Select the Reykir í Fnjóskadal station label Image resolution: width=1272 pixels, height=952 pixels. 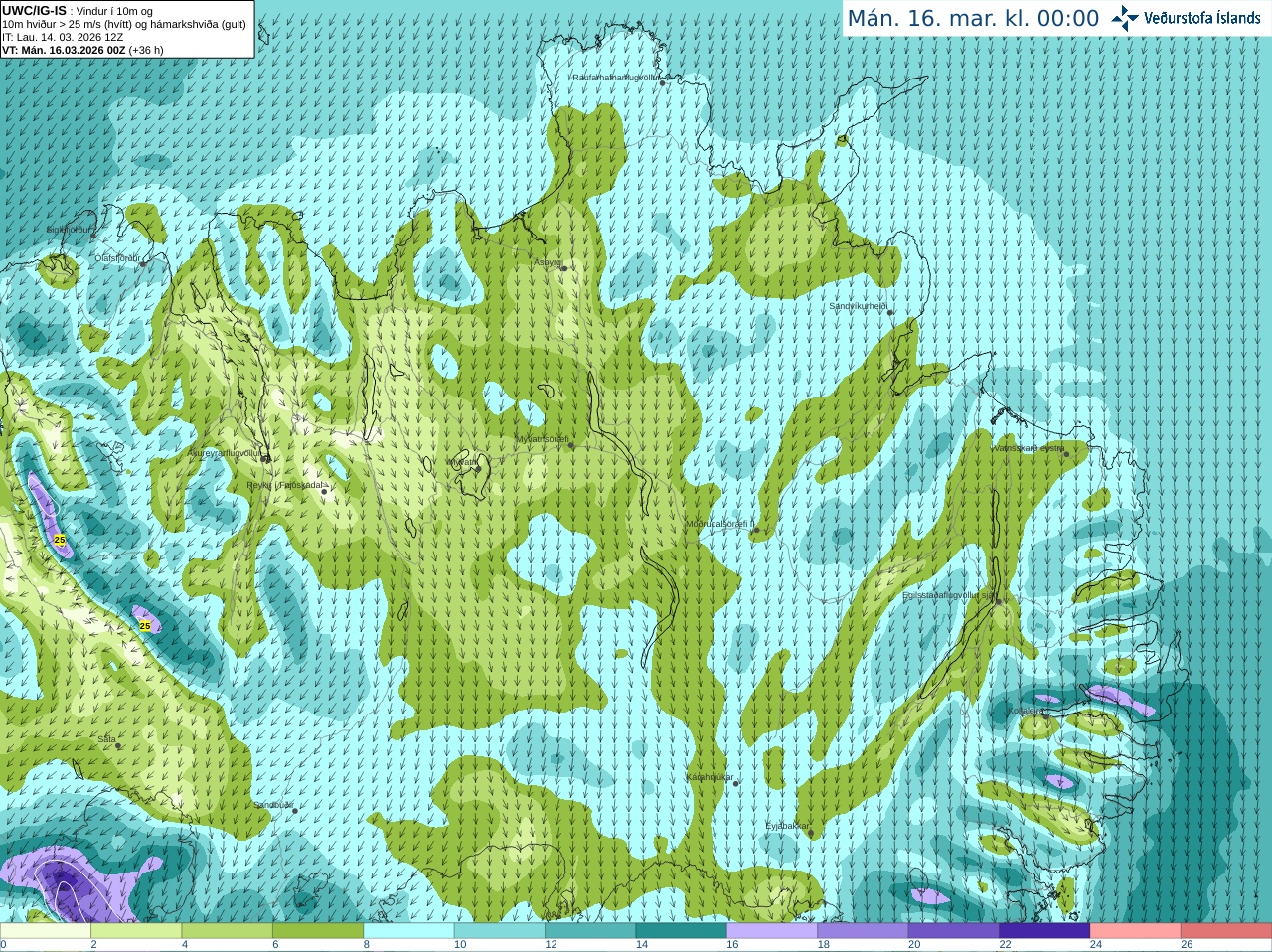(286, 485)
